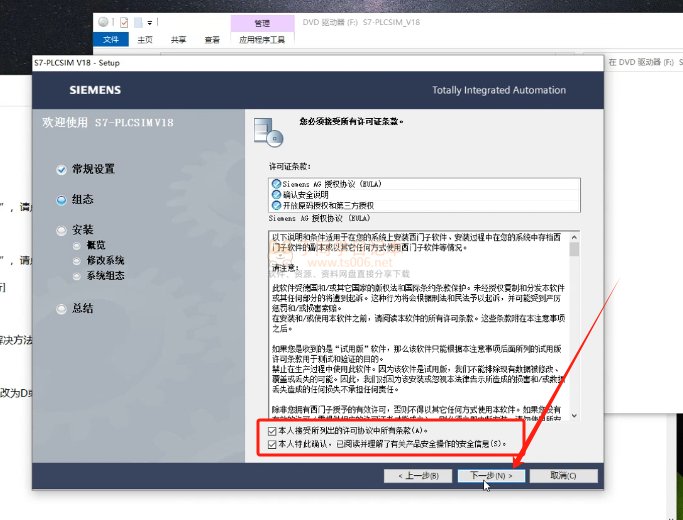Open the quick access toolbar customize arrow
The width and height of the screenshot is (683, 520).
click(x=149, y=22)
